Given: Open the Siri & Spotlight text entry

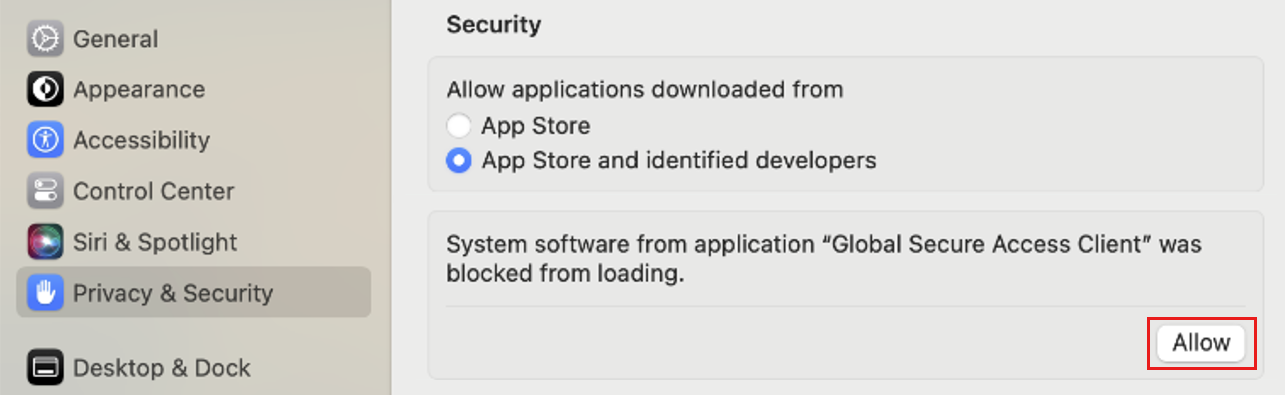Looking at the screenshot, I should coord(155,242).
